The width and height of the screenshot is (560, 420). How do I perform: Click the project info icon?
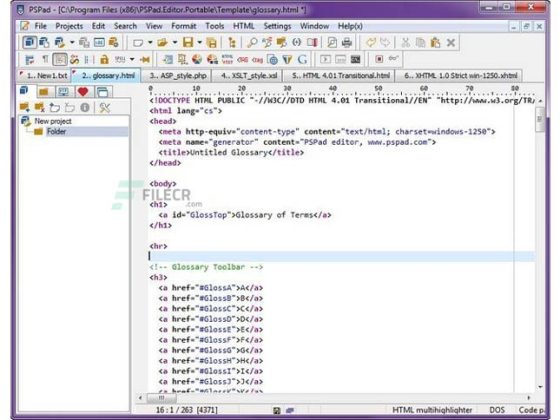pos(85,107)
